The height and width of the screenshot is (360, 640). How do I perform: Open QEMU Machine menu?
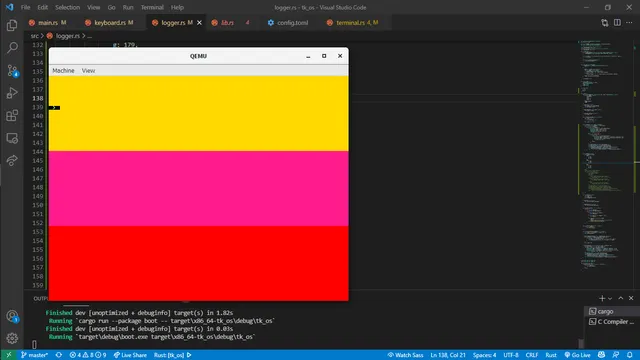63,71
